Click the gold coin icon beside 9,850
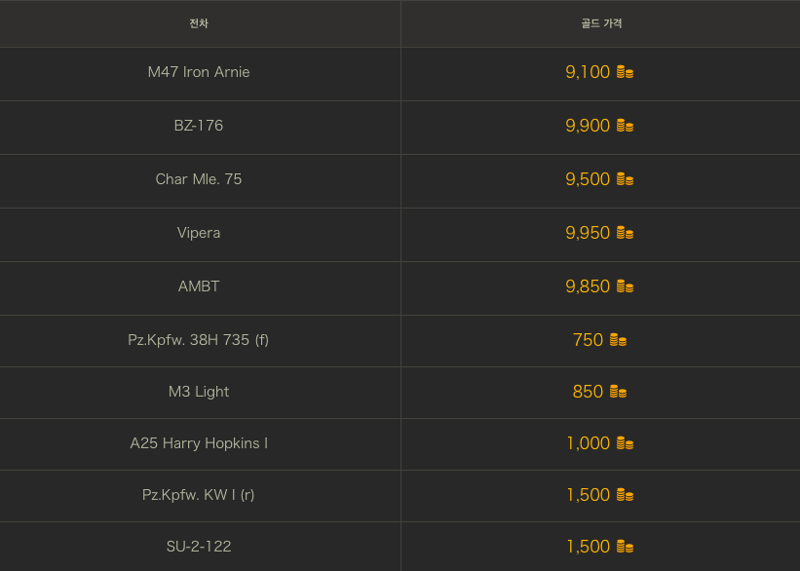The image size is (800, 571). [x=625, y=286]
